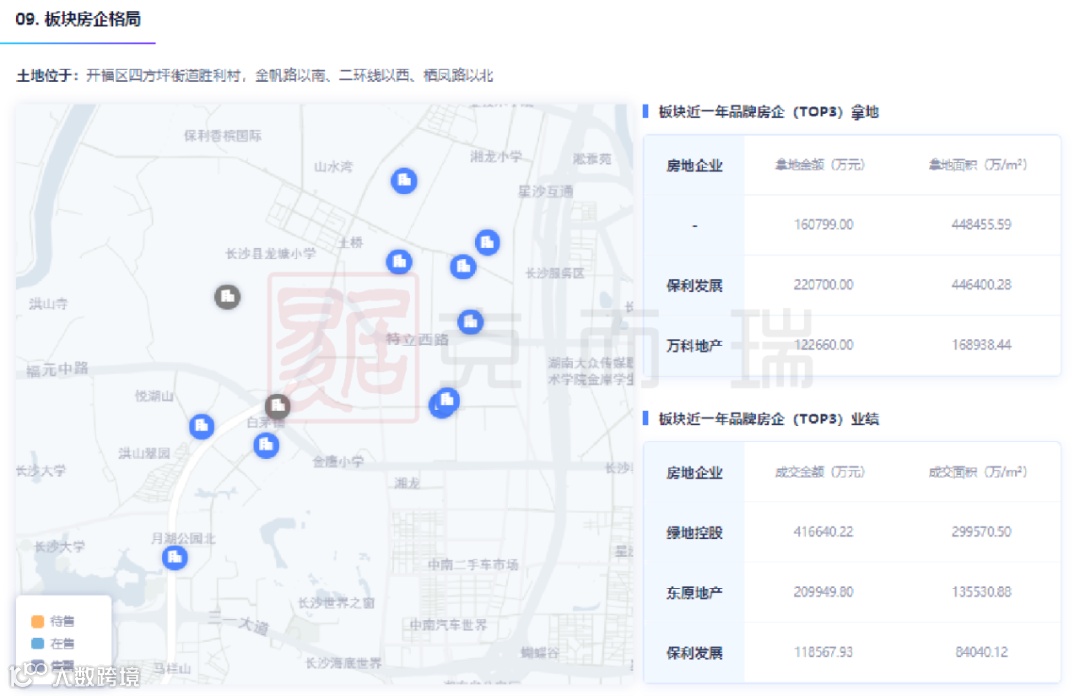Click the value 448455.59

[981, 225]
